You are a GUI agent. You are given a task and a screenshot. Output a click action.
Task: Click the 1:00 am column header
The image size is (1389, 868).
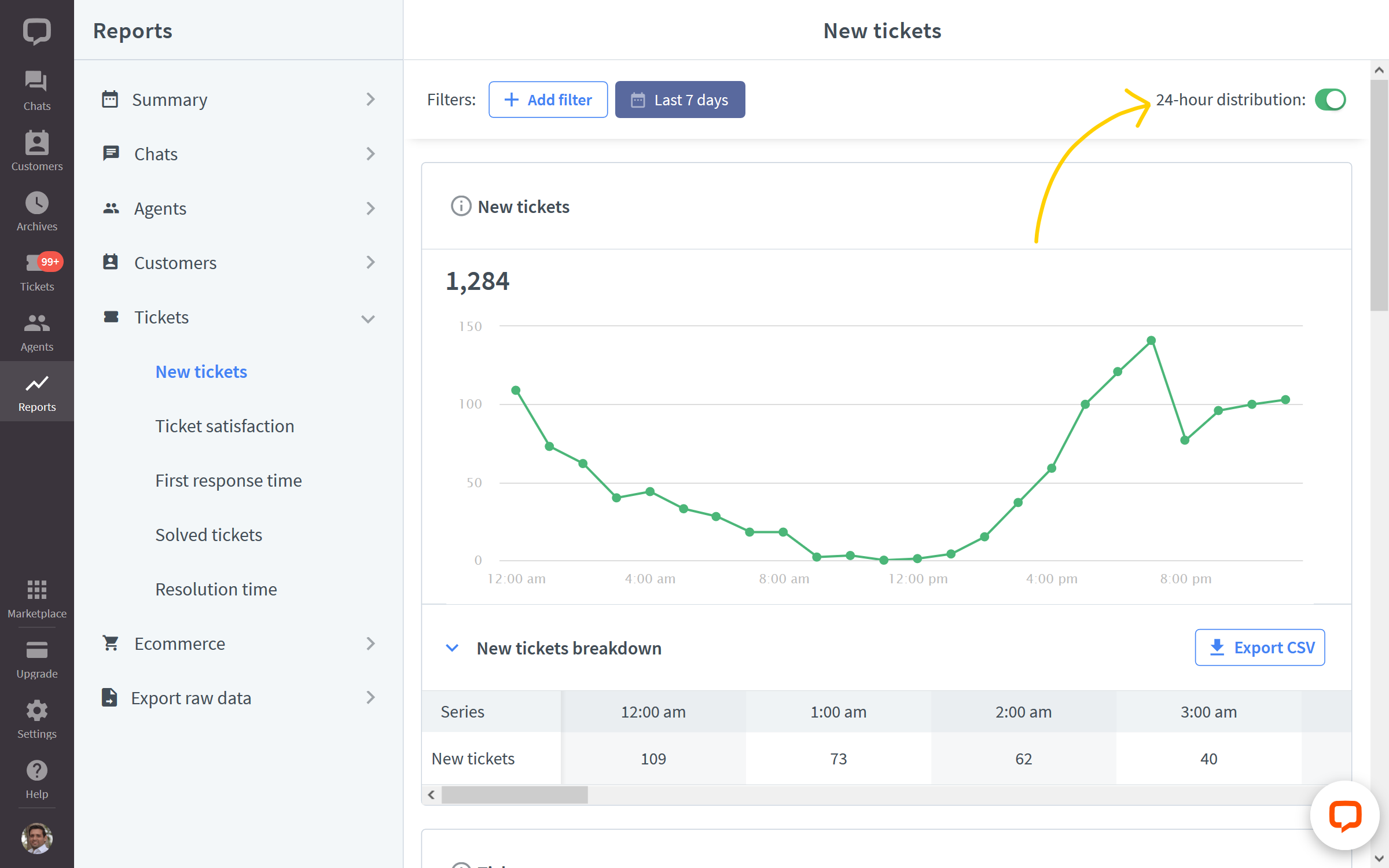[x=838, y=711]
